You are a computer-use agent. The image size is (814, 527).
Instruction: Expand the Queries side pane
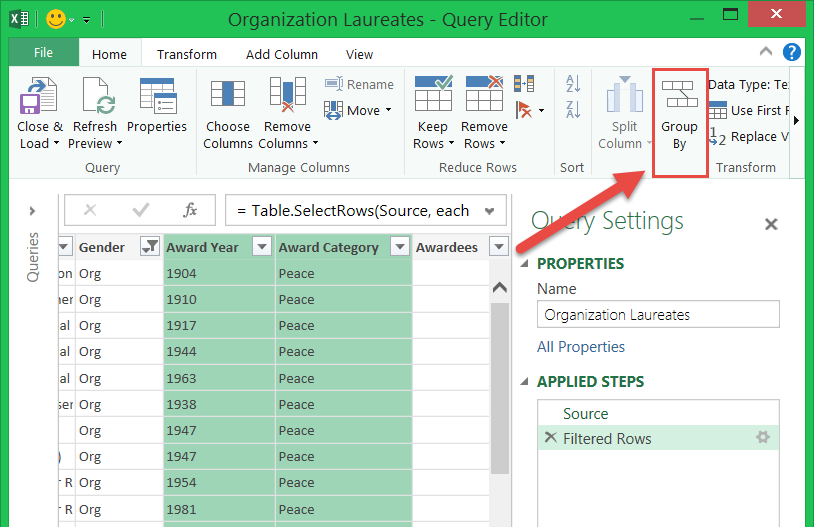point(32,211)
